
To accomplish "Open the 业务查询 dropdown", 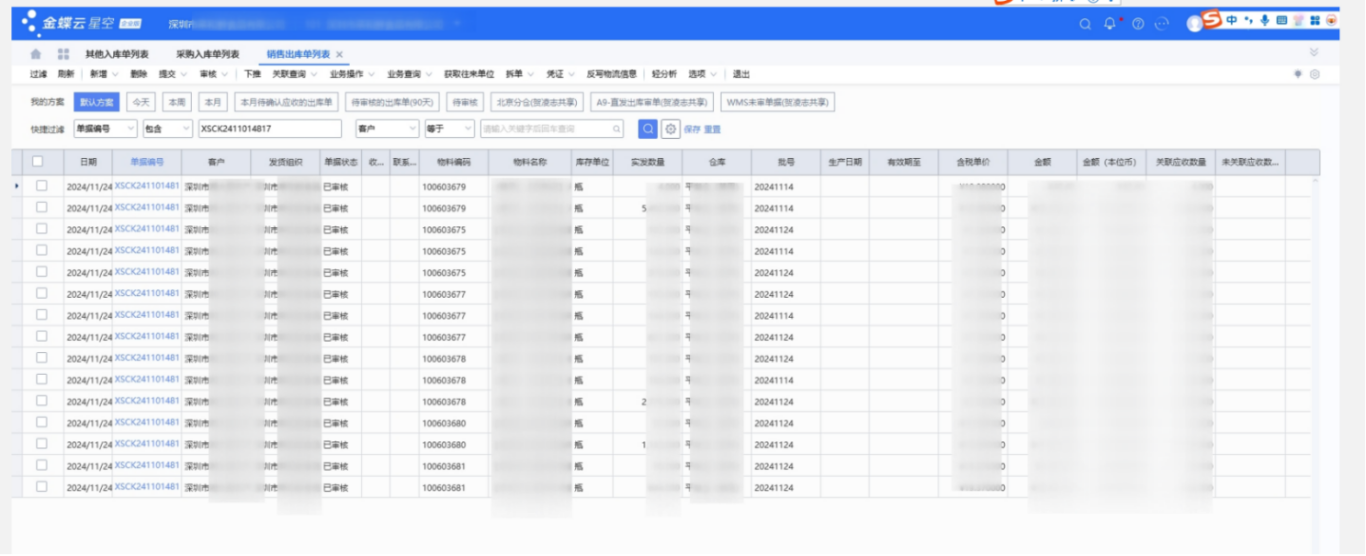I will 408,74.
